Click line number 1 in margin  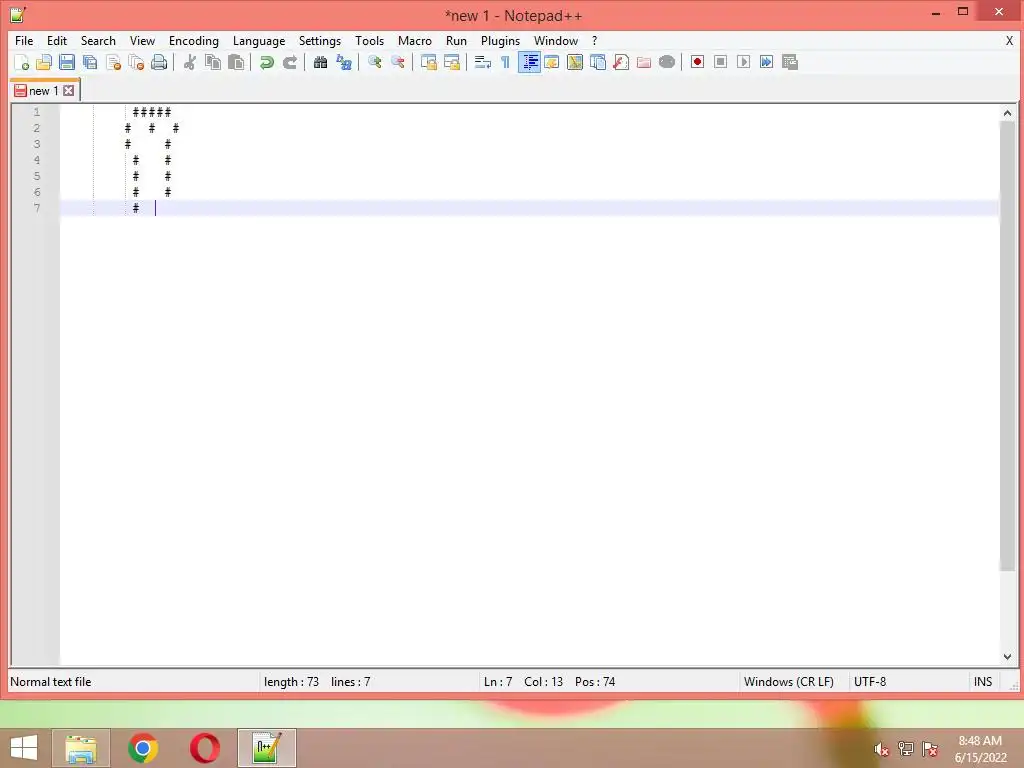(37, 112)
